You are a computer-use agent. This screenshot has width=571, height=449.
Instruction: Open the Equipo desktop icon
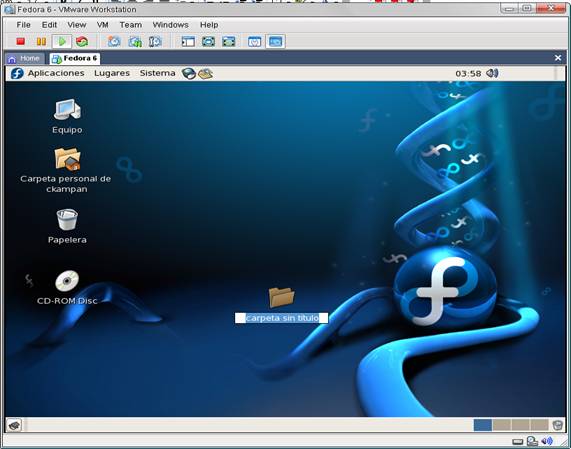(x=67, y=110)
